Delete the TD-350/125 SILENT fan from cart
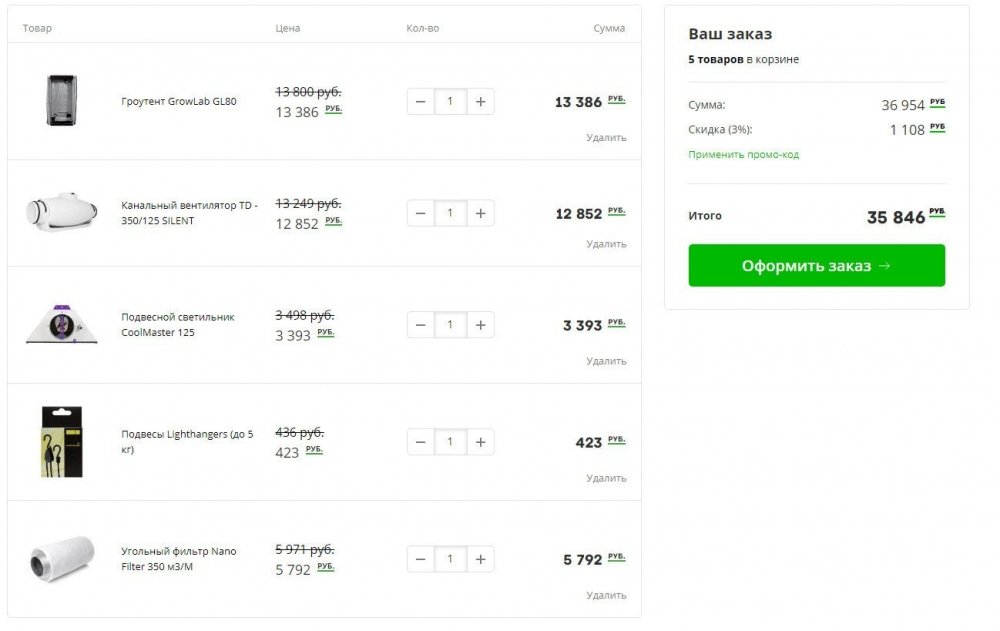Screen dimensions: 1000x631 coord(606,244)
